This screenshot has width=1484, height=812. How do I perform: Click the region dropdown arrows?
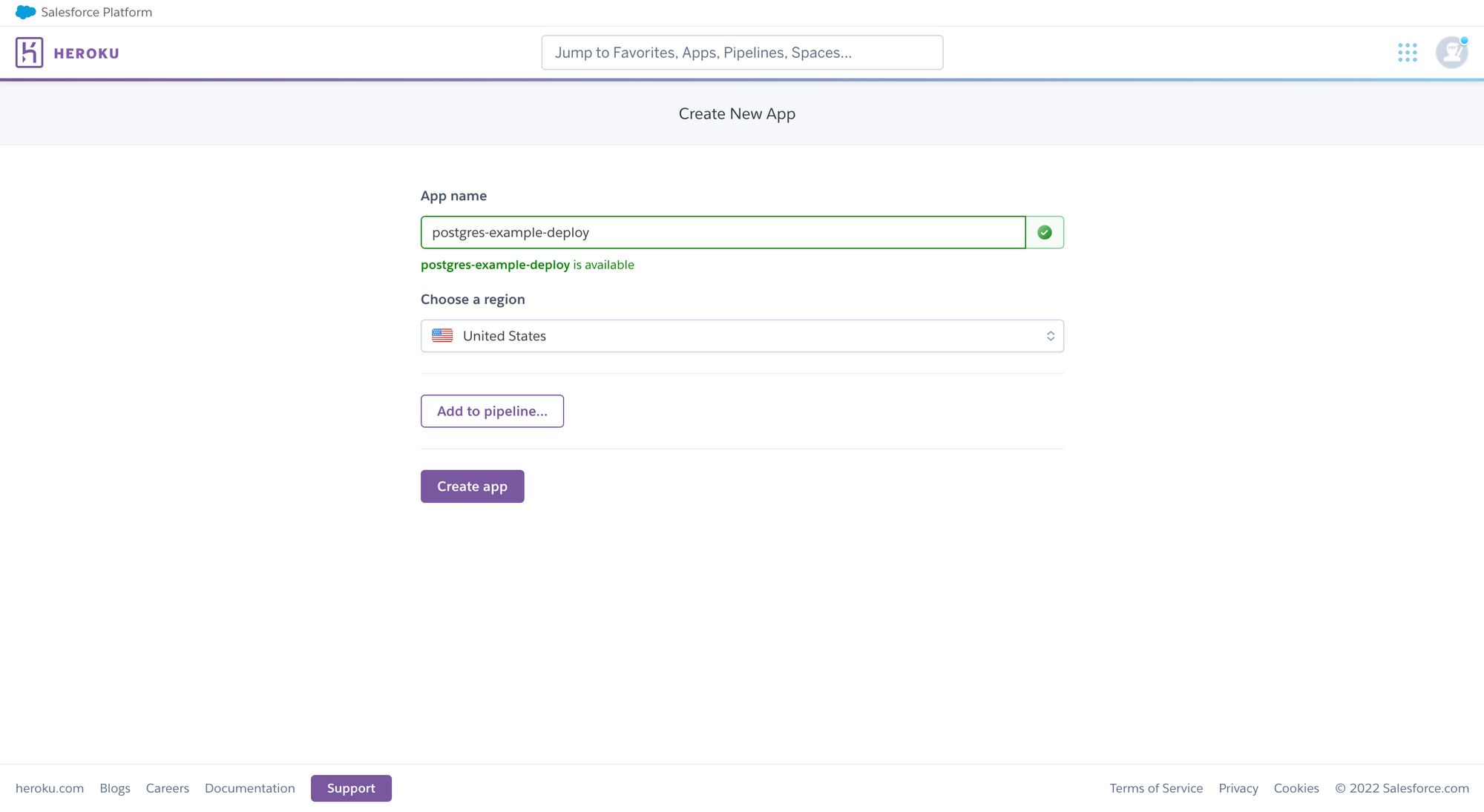click(1051, 336)
